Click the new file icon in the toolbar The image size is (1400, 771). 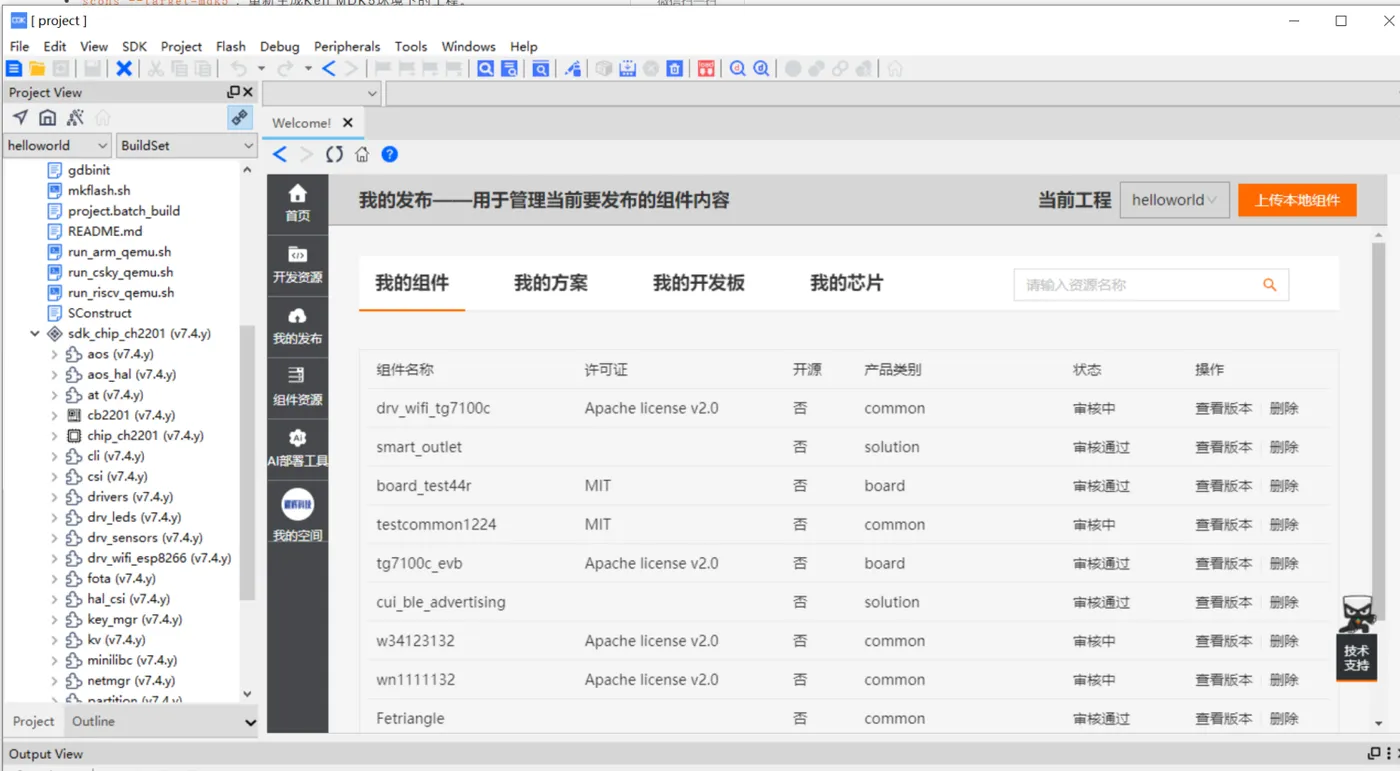tap(14, 69)
